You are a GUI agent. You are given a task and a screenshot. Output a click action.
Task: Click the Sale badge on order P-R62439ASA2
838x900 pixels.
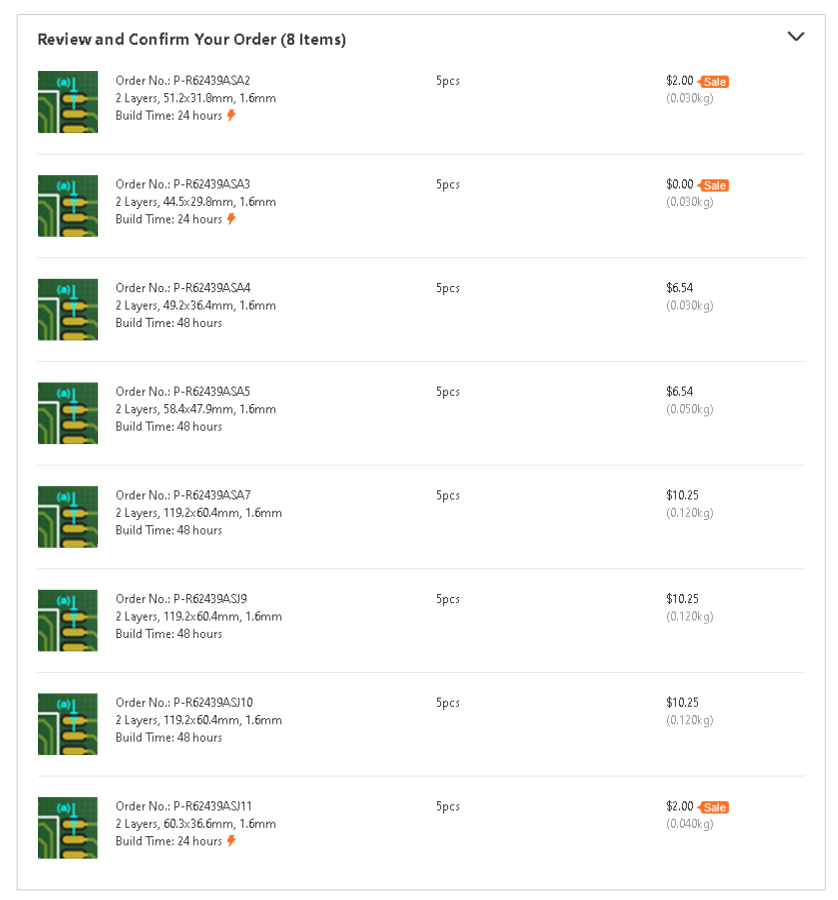pos(714,82)
